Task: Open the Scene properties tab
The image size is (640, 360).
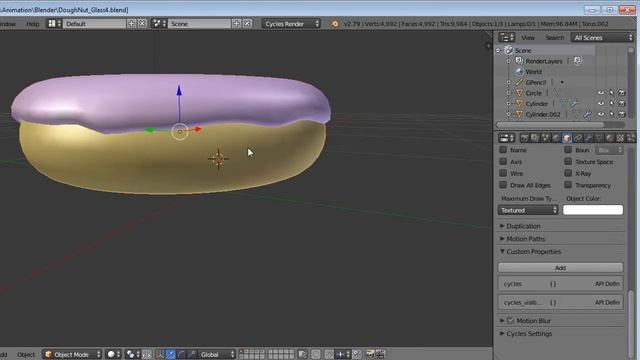Action: coord(545,138)
